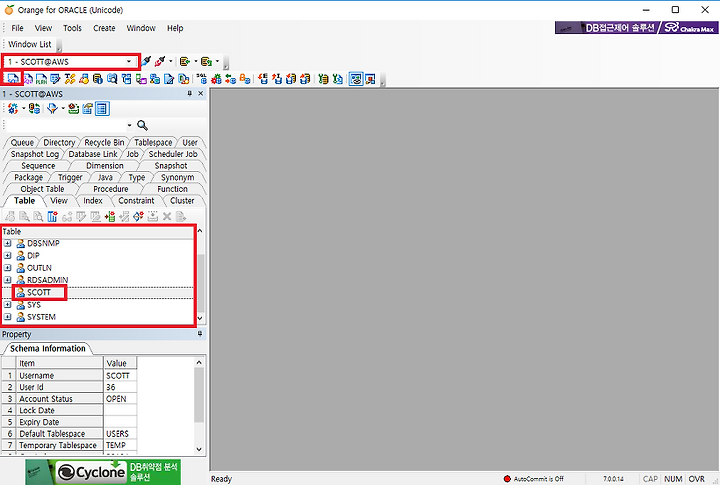Open the View menu
The height and width of the screenshot is (485, 720).
(x=43, y=28)
